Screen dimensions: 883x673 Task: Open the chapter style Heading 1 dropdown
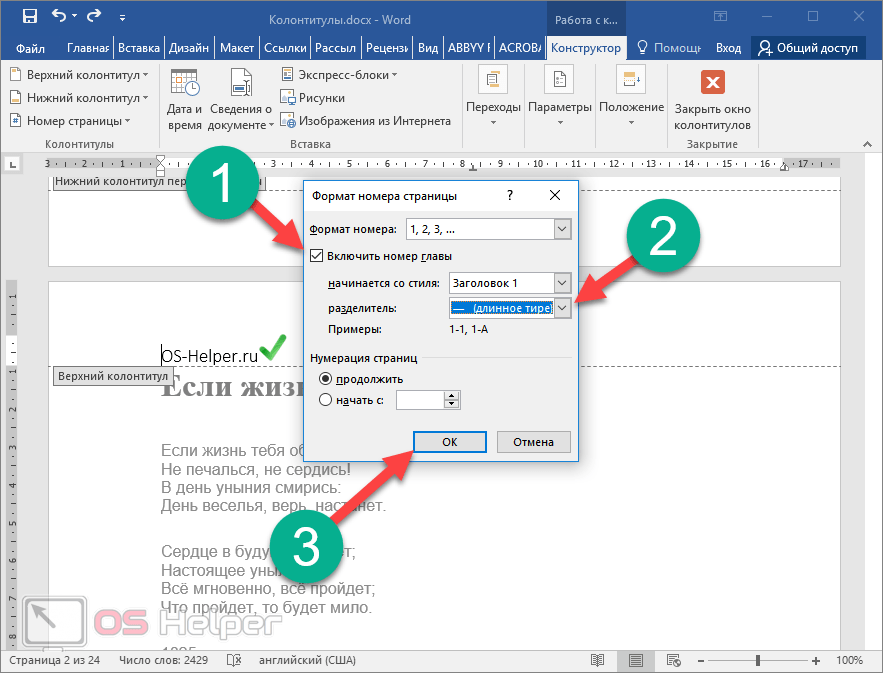click(x=562, y=284)
